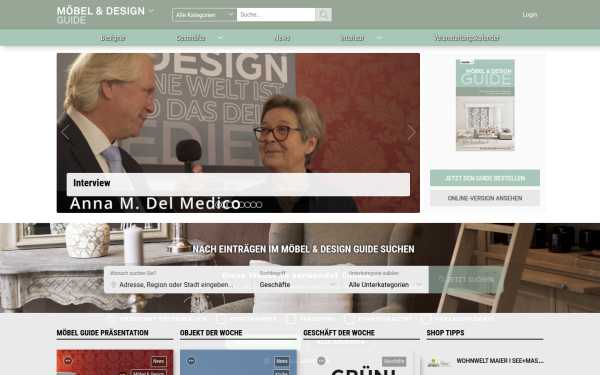Open the News menu item

point(282,38)
